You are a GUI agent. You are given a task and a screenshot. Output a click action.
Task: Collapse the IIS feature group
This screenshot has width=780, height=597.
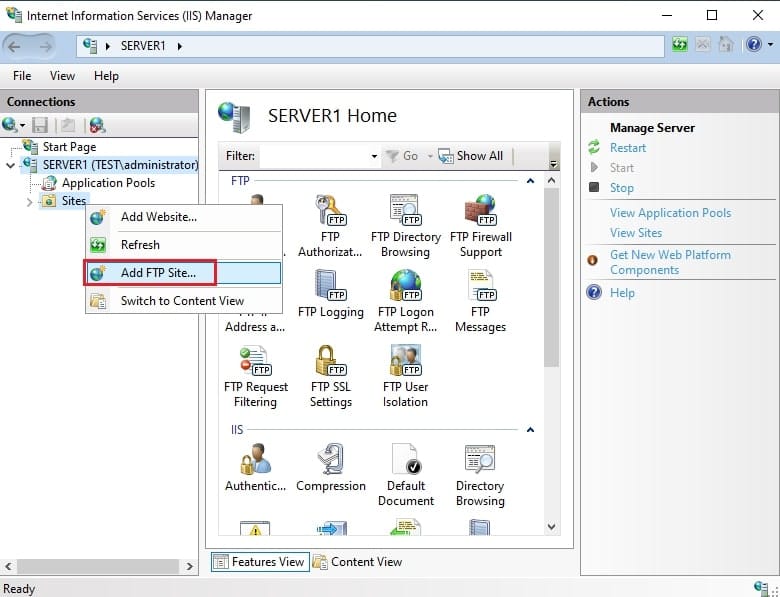(530, 430)
